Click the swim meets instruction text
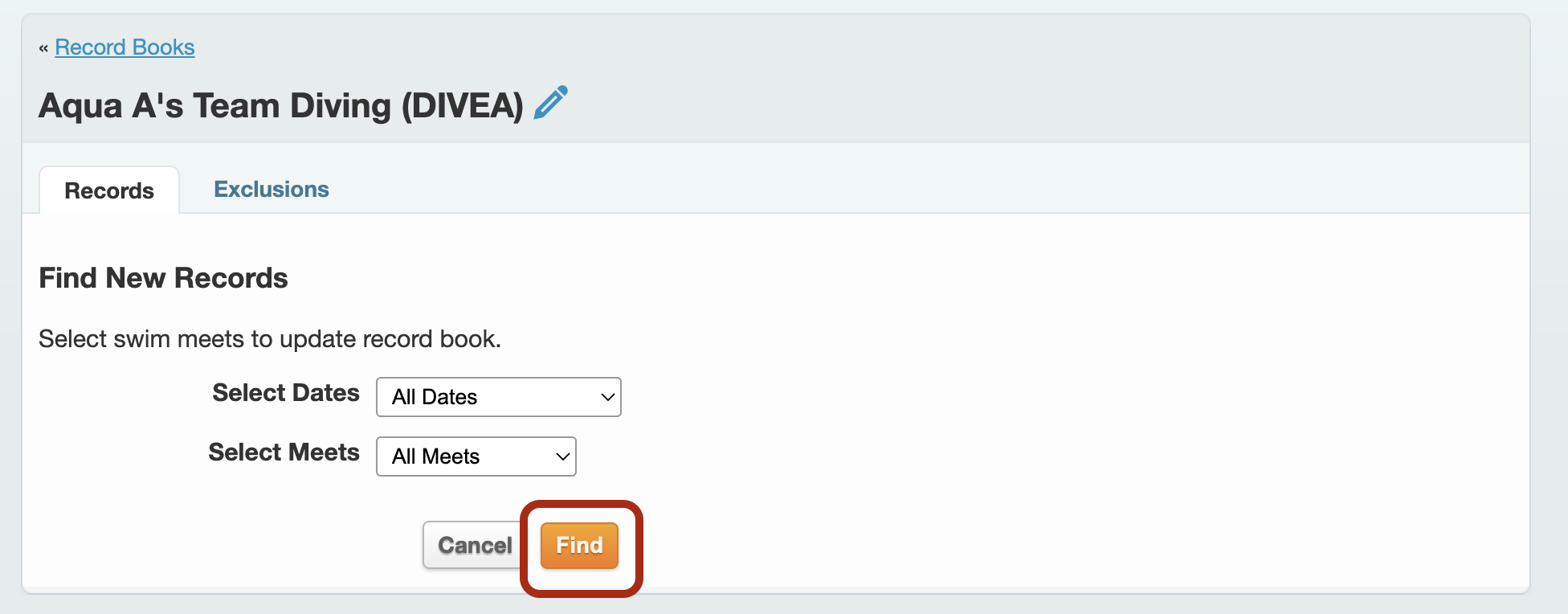 point(270,339)
